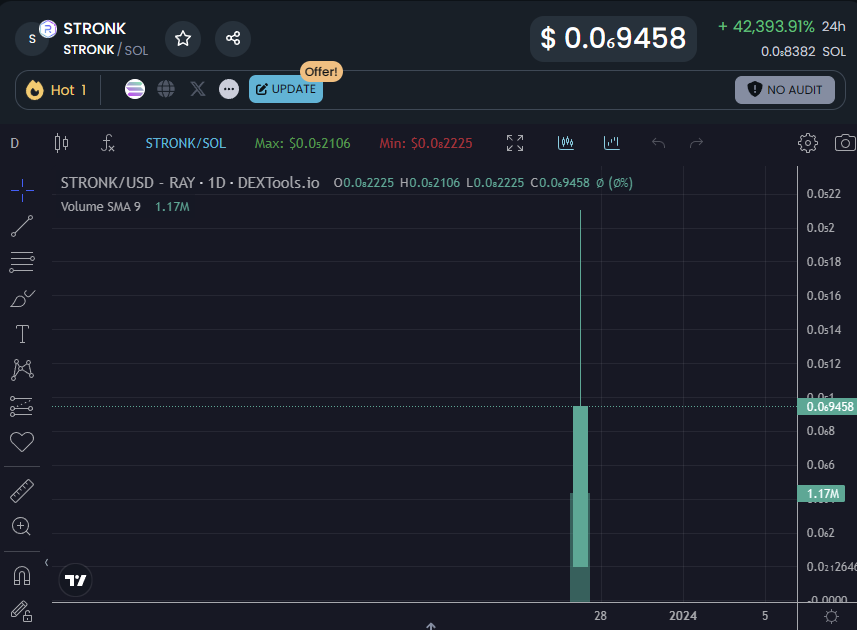Screen dimensions: 857x630
Task: Open the NO AUDIT shield badge
Action: click(784, 90)
